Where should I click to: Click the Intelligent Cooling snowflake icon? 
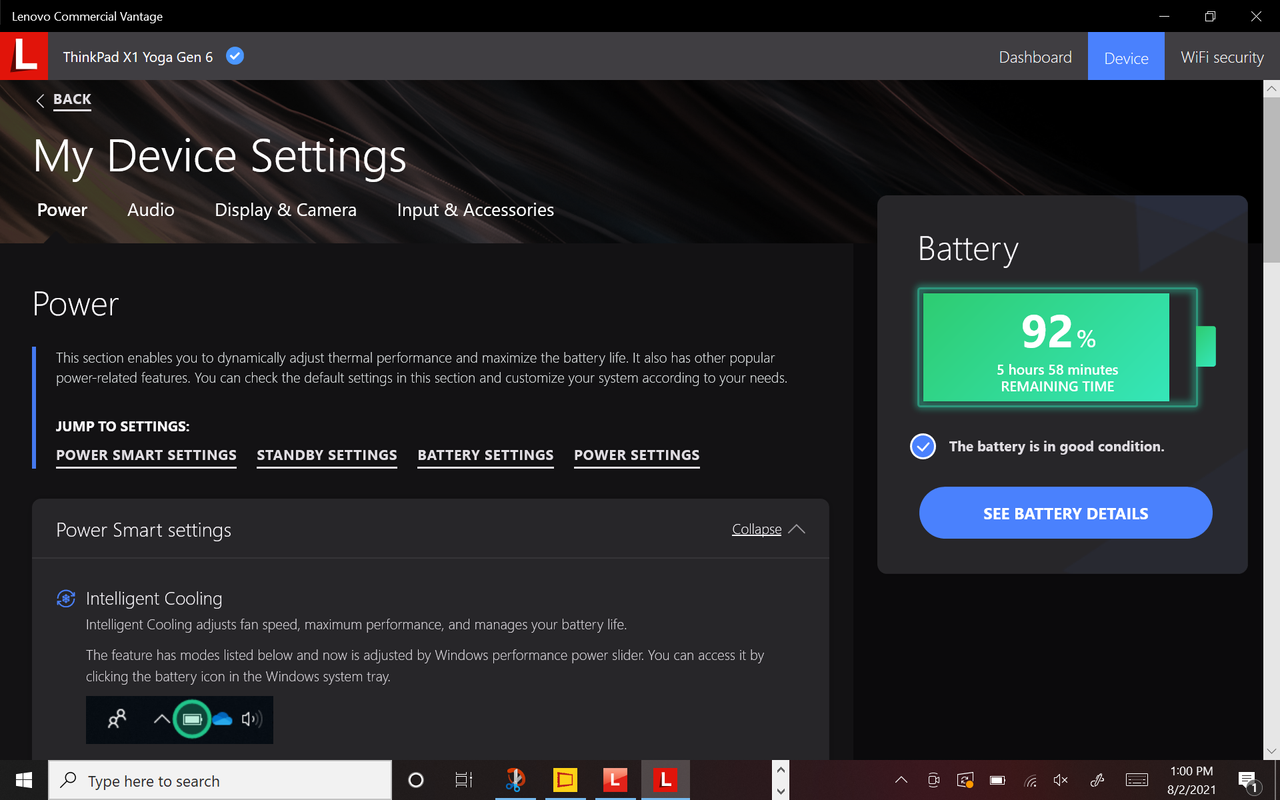tap(66, 599)
